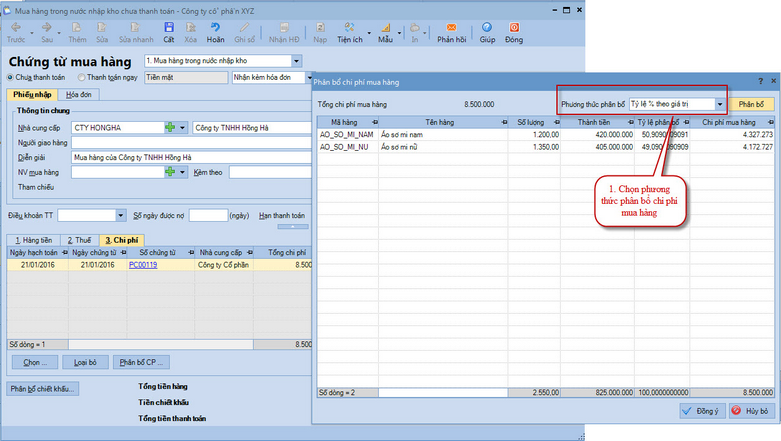The width and height of the screenshot is (781, 441).
Task: Click the Nạp (reload) toolbar icon
Action: pyautogui.click(x=320, y=32)
